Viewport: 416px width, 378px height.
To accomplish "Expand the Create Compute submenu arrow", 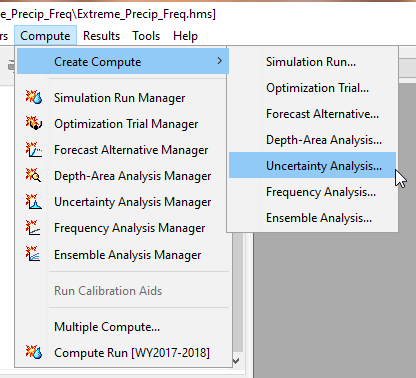I will (219, 61).
